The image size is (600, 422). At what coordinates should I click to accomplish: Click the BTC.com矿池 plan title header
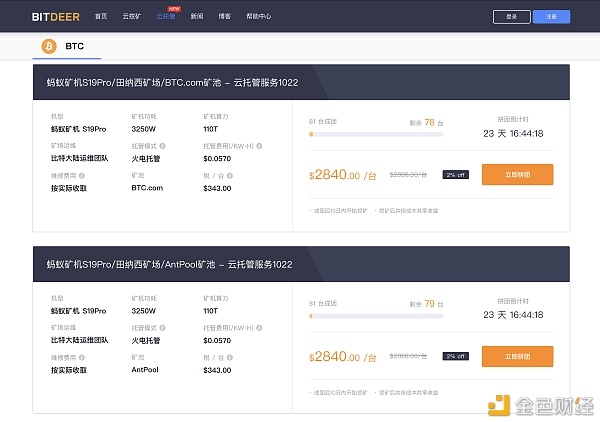point(301,82)
